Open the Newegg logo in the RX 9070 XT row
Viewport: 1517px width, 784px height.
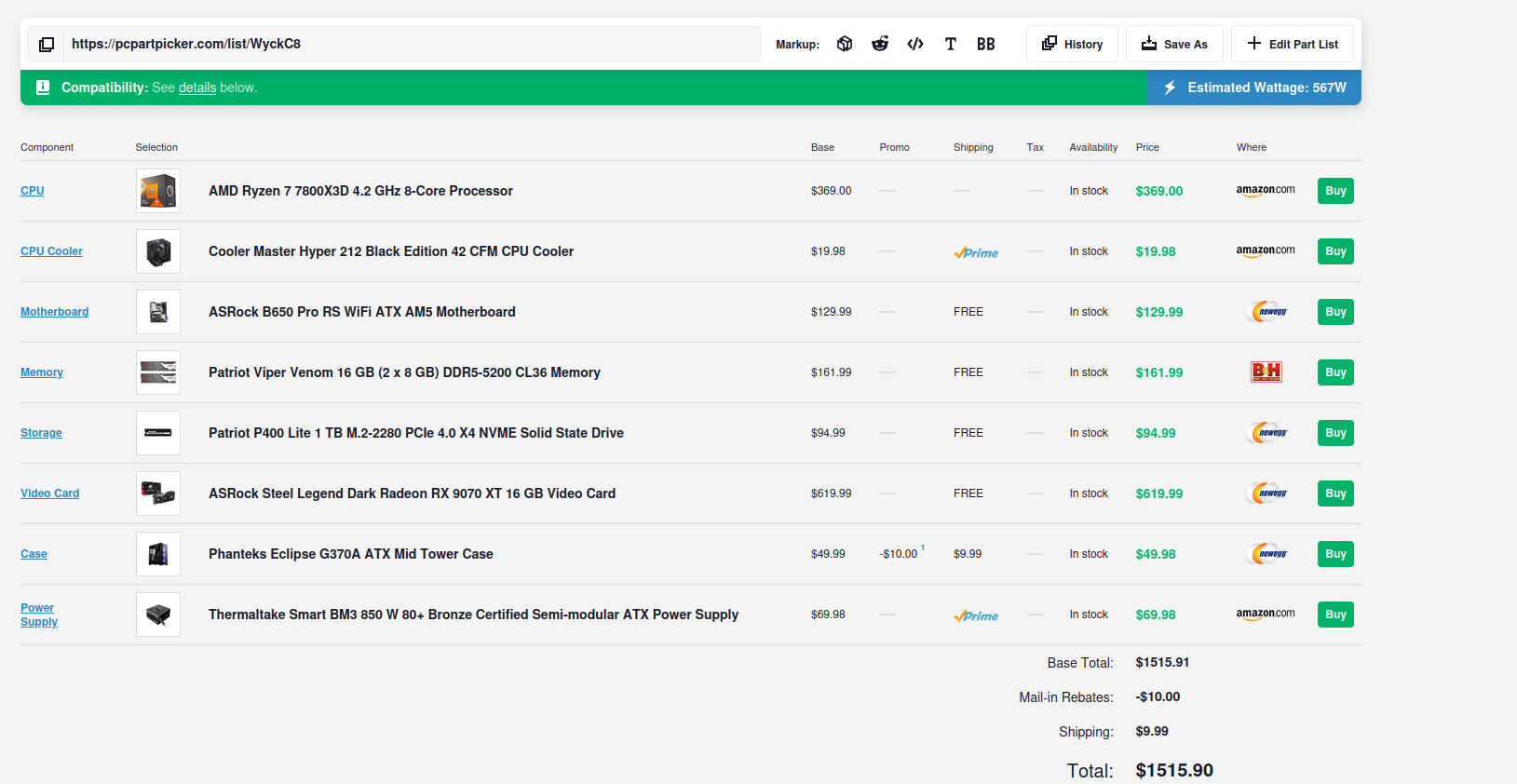tap(1267, 493)
